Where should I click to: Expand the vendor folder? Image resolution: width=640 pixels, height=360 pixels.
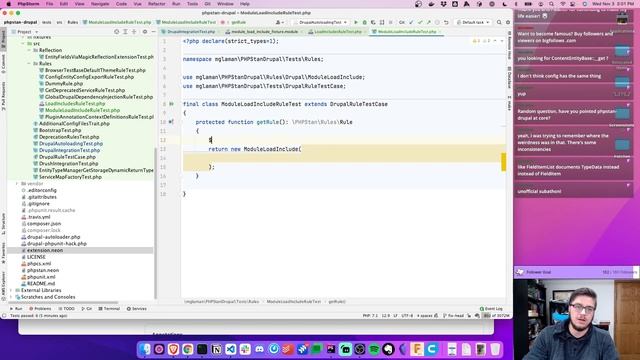pos(17,184)
